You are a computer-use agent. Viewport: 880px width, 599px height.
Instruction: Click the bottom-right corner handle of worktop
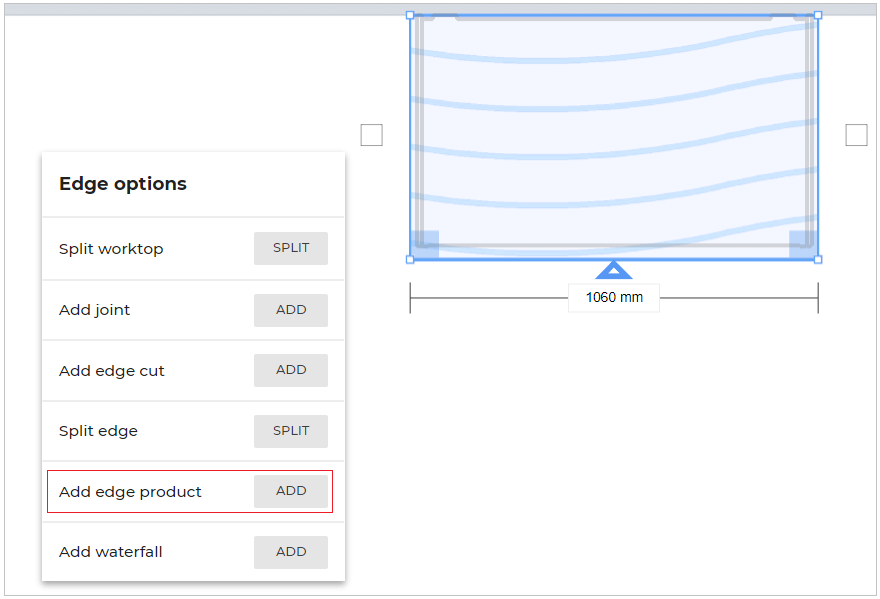point(818,259)
